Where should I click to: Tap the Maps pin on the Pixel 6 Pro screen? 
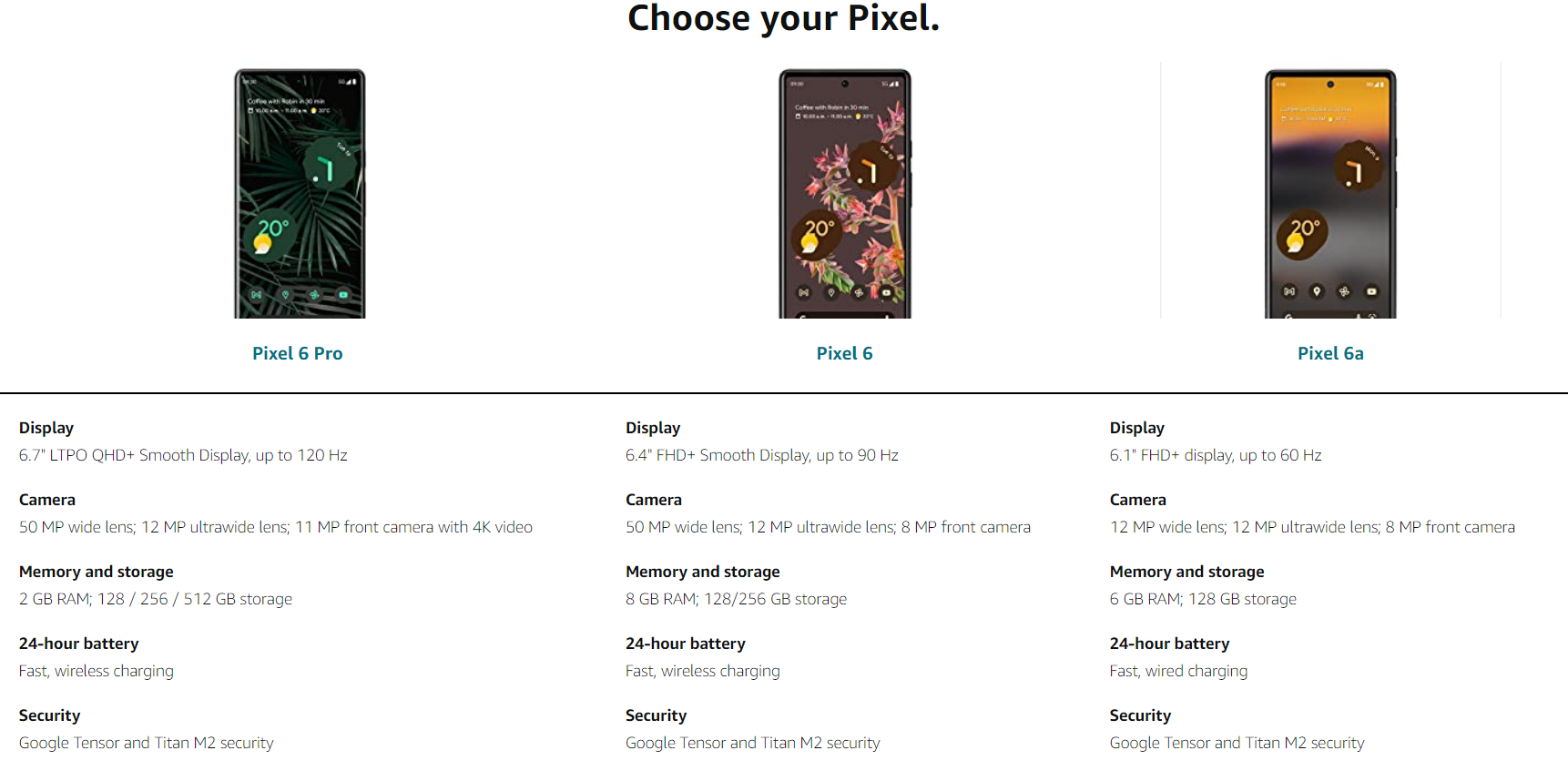[x=286, y=295]
